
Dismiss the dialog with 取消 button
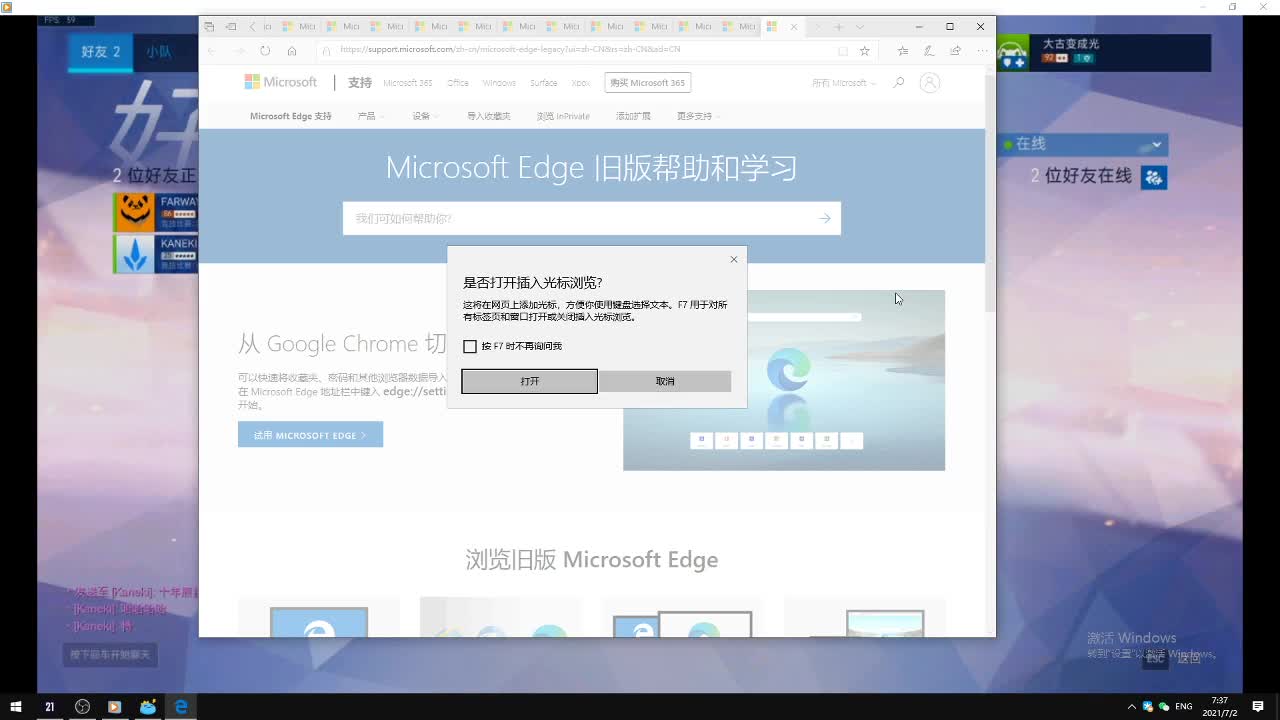pyautogui.click(x=665, y=381)
